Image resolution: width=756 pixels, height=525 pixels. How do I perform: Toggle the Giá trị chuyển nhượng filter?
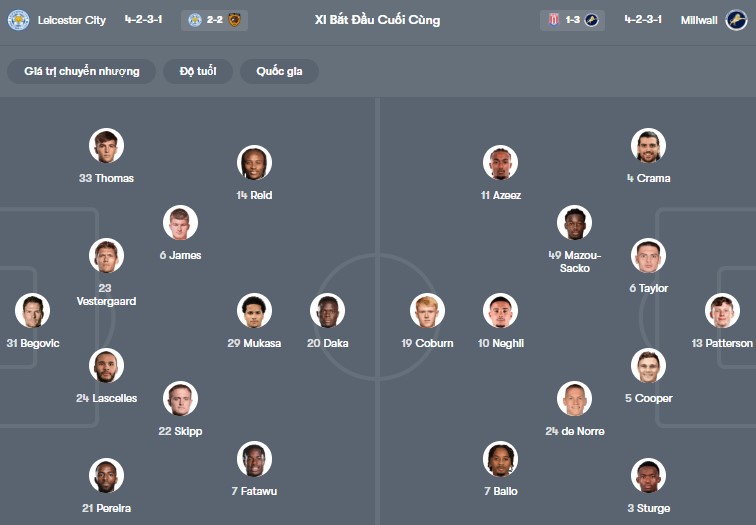click(82, 71)
